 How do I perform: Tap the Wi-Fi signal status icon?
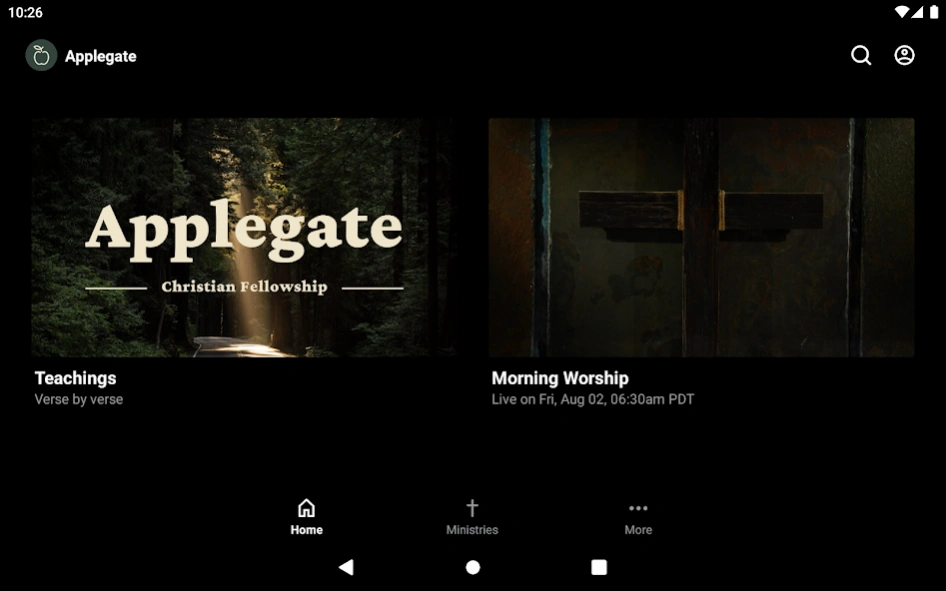(902, 12)
